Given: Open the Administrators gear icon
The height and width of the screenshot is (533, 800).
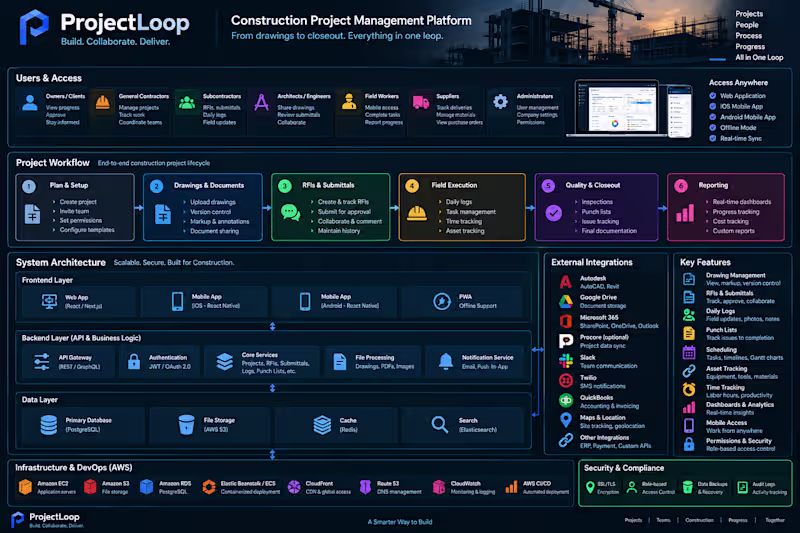Looking at the screenshot, I should [x=500, y=101].
